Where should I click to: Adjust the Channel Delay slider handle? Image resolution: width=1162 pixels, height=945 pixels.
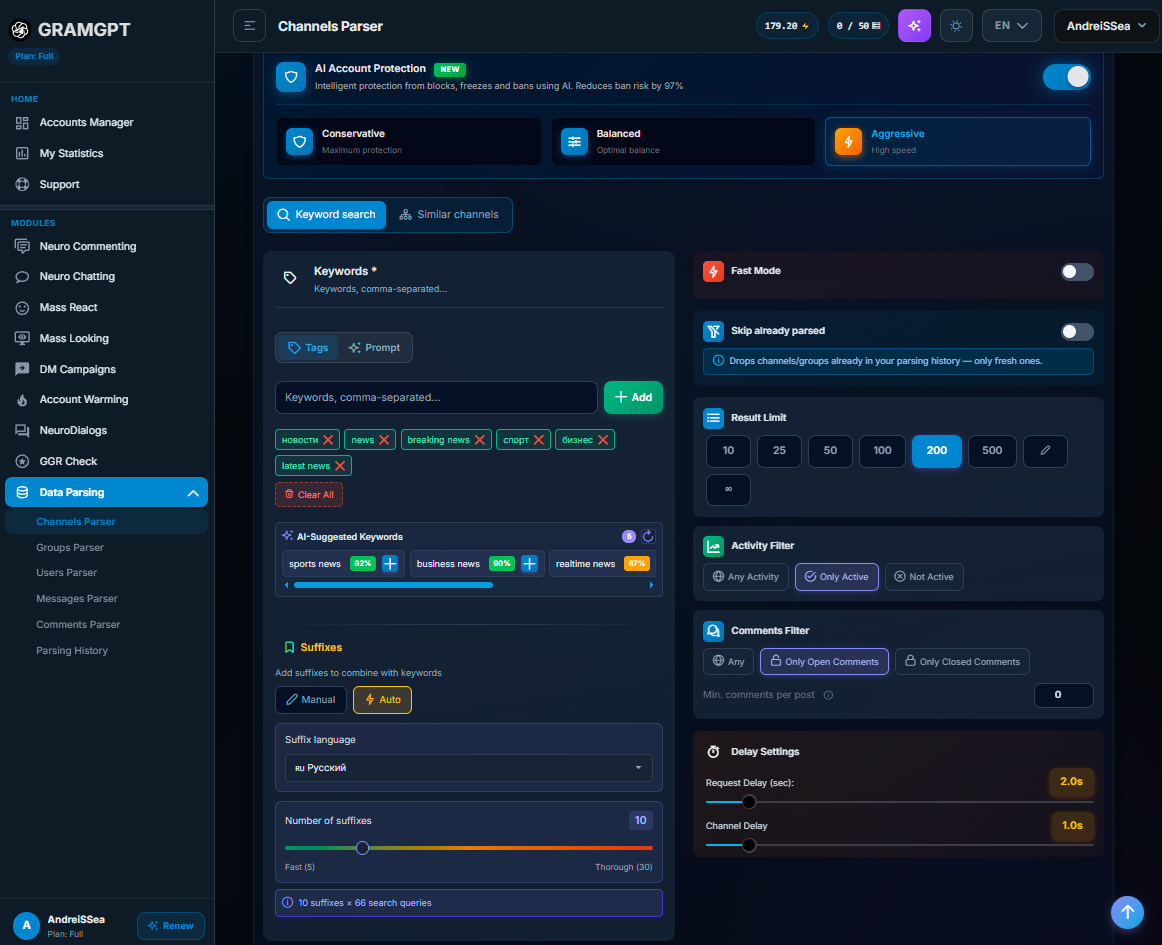tap(749, 845)
